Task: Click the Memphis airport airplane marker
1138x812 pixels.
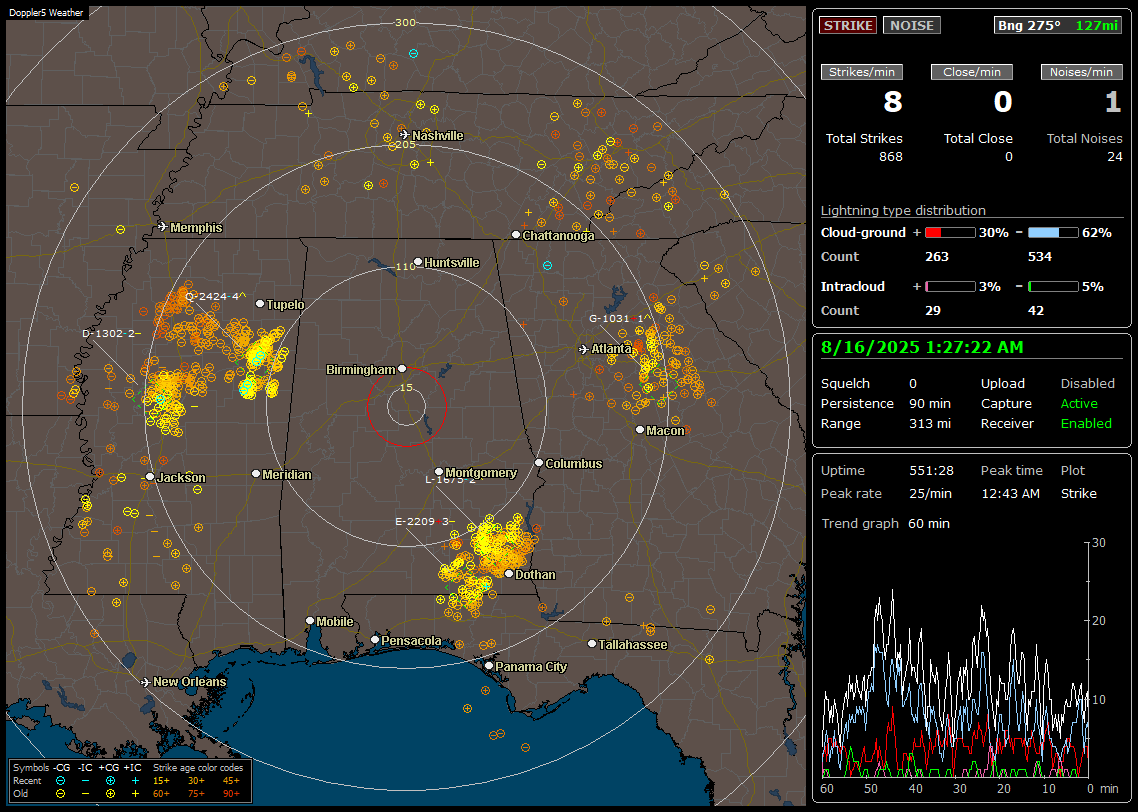Action: tap(163, 227)
